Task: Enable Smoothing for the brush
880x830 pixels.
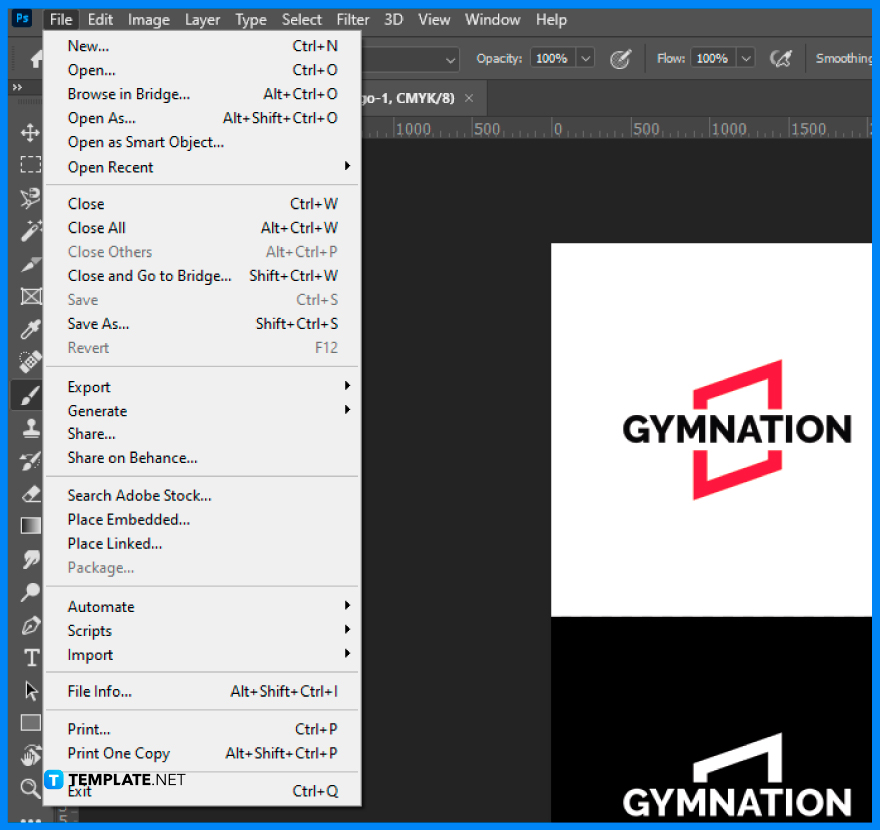Action: coord(845,57)
